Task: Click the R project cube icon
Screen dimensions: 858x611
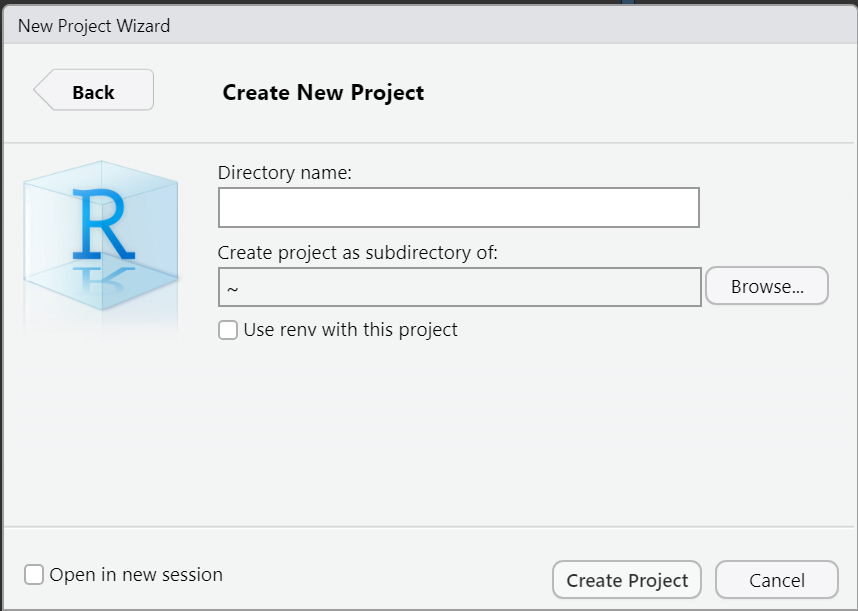Action: tap(101, 236)
